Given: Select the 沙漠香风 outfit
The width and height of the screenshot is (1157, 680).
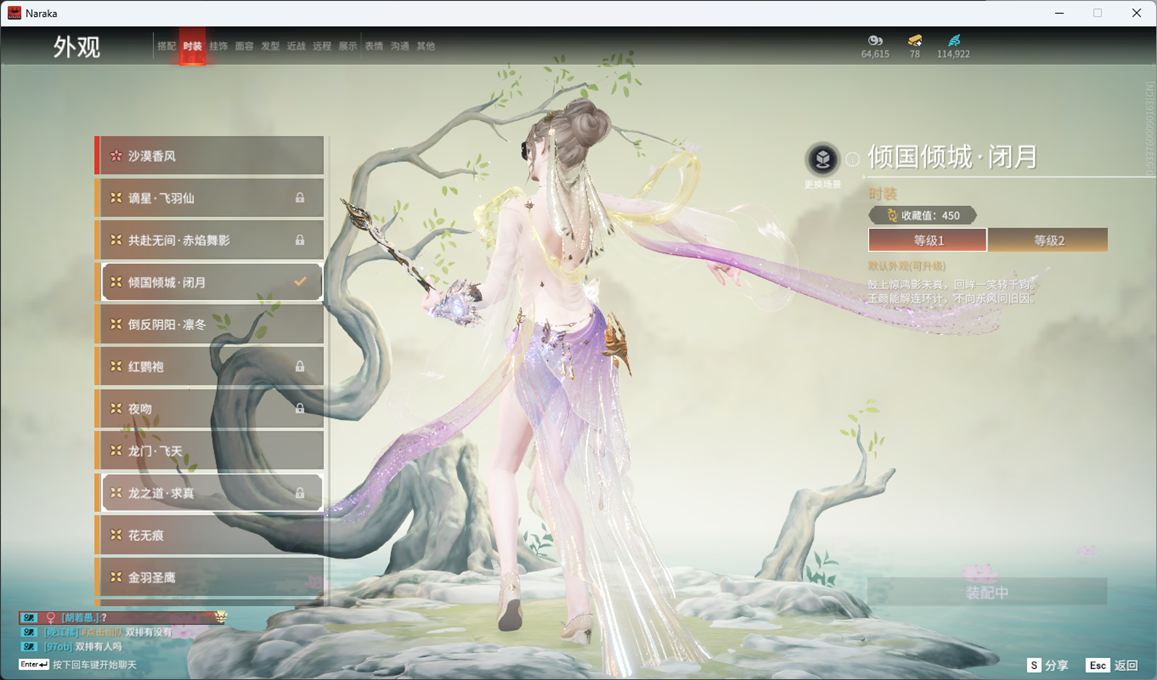Looking at the screenshot, I should coord(210,156).
